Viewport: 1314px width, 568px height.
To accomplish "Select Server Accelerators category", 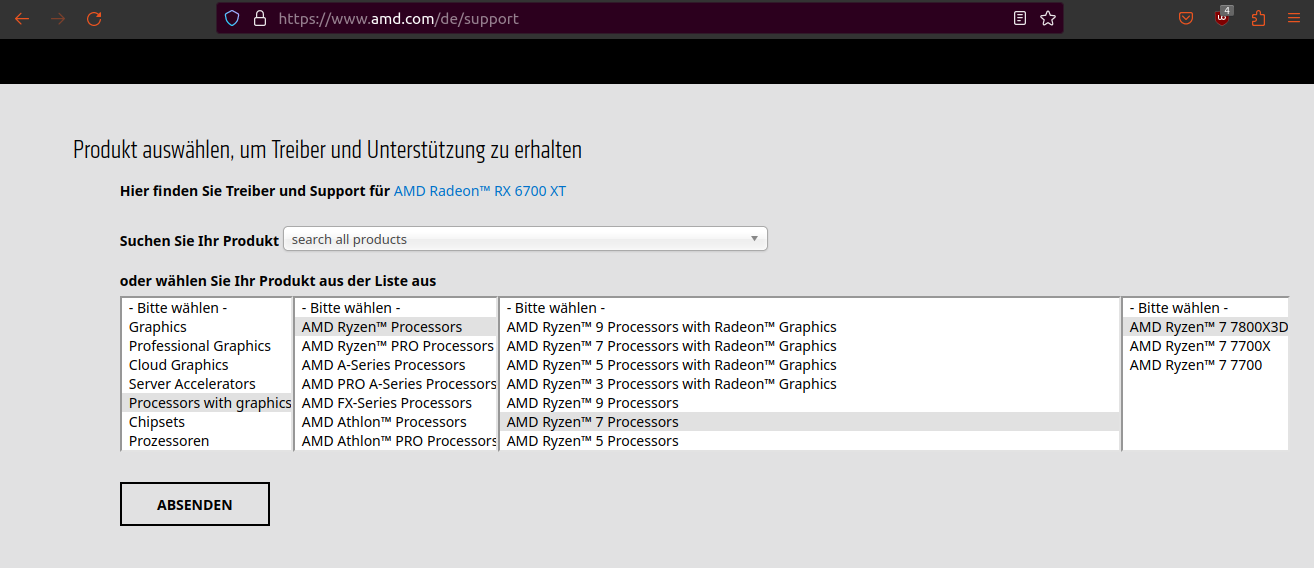I will 207,384.
